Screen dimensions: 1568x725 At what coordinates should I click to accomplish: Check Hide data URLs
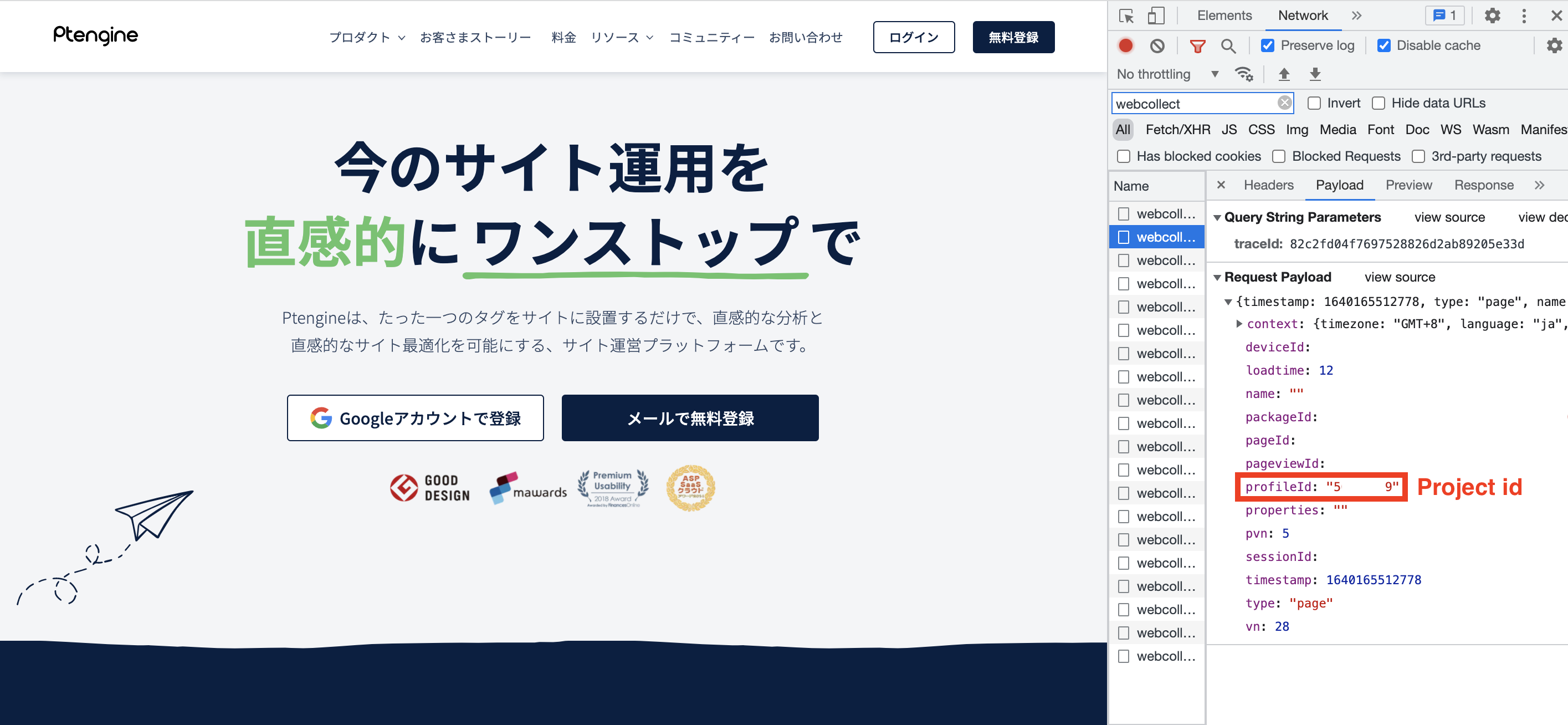(1379, 103)
